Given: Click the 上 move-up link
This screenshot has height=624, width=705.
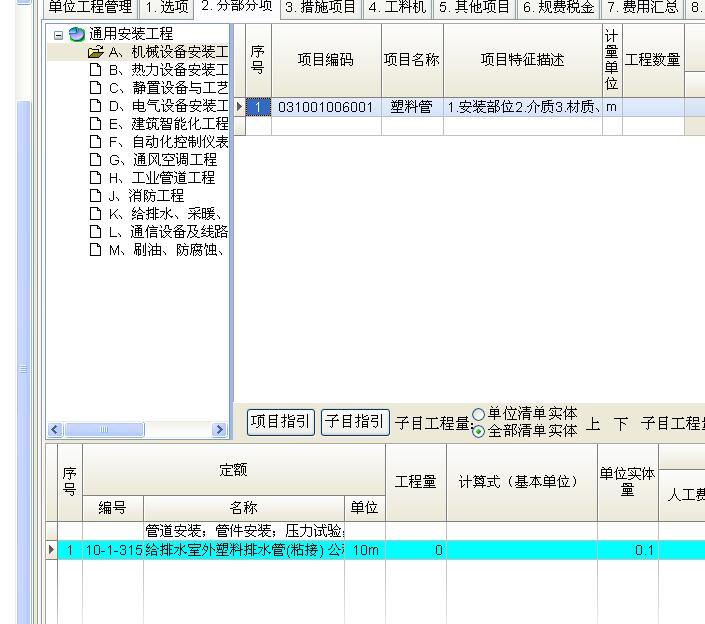Looking at the screenshot, I should 593,423.
